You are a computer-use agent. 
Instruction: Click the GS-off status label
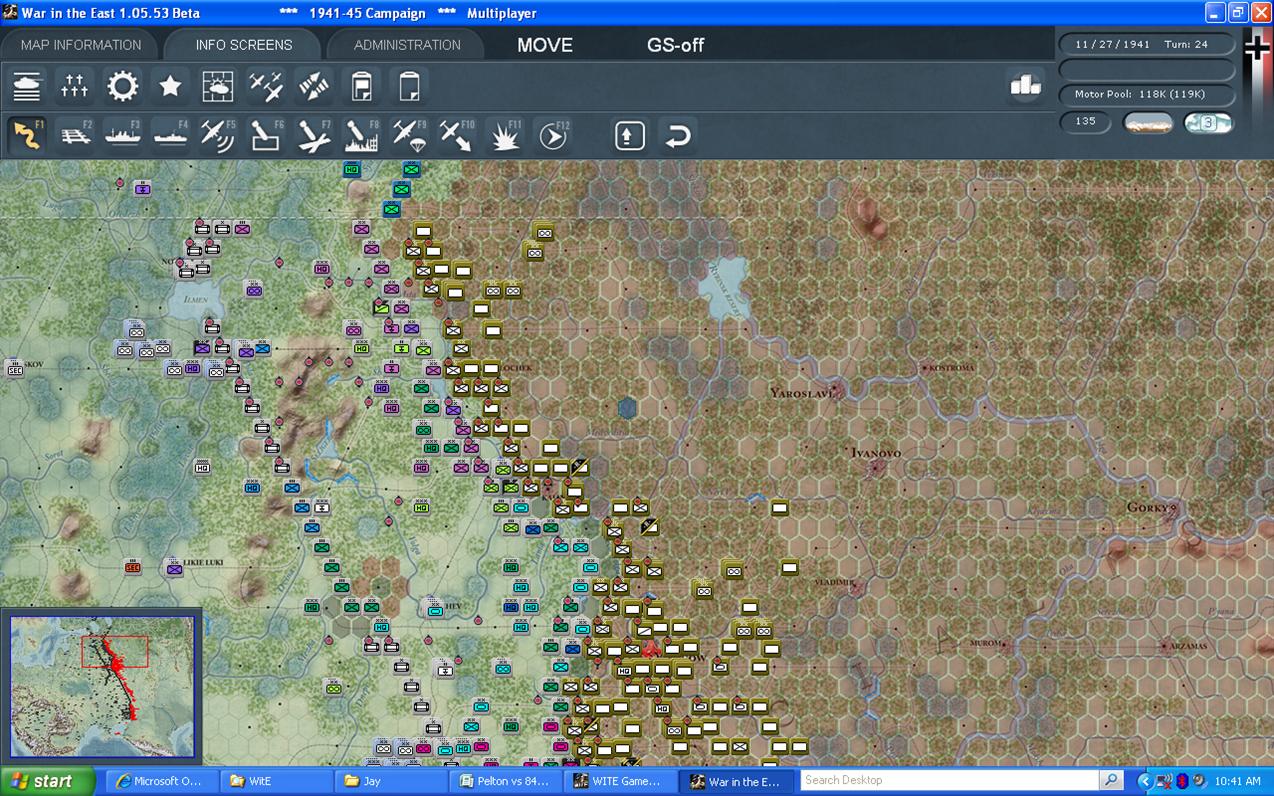click(x=676, y=45)
